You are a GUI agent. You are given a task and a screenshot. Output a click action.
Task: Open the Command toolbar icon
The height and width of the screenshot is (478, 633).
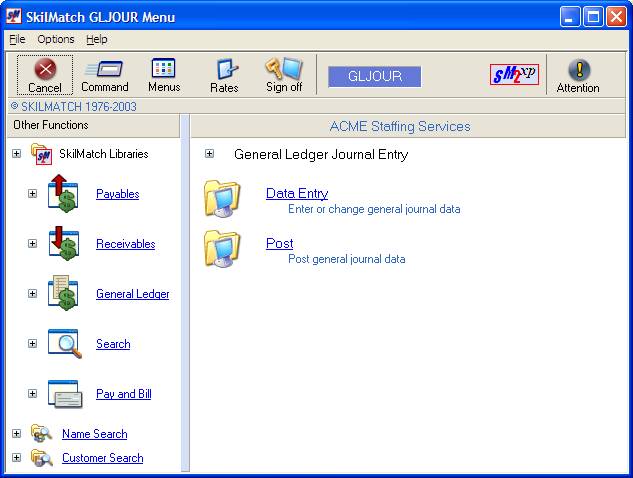point(104,69)
